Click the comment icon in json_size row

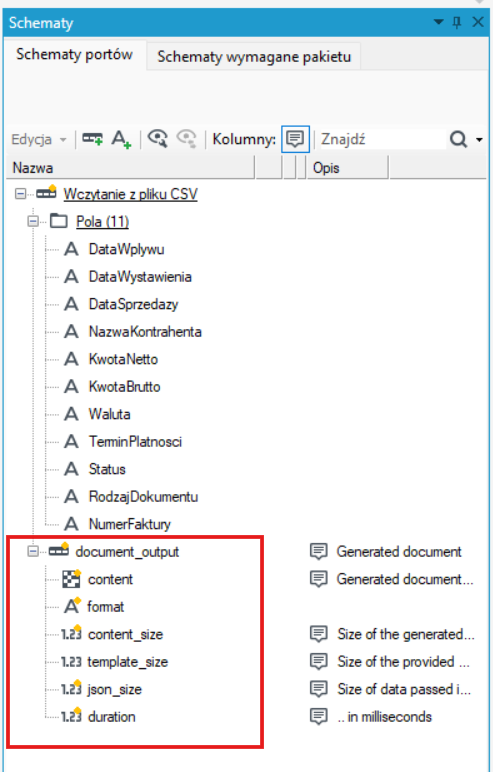(319, 690)
